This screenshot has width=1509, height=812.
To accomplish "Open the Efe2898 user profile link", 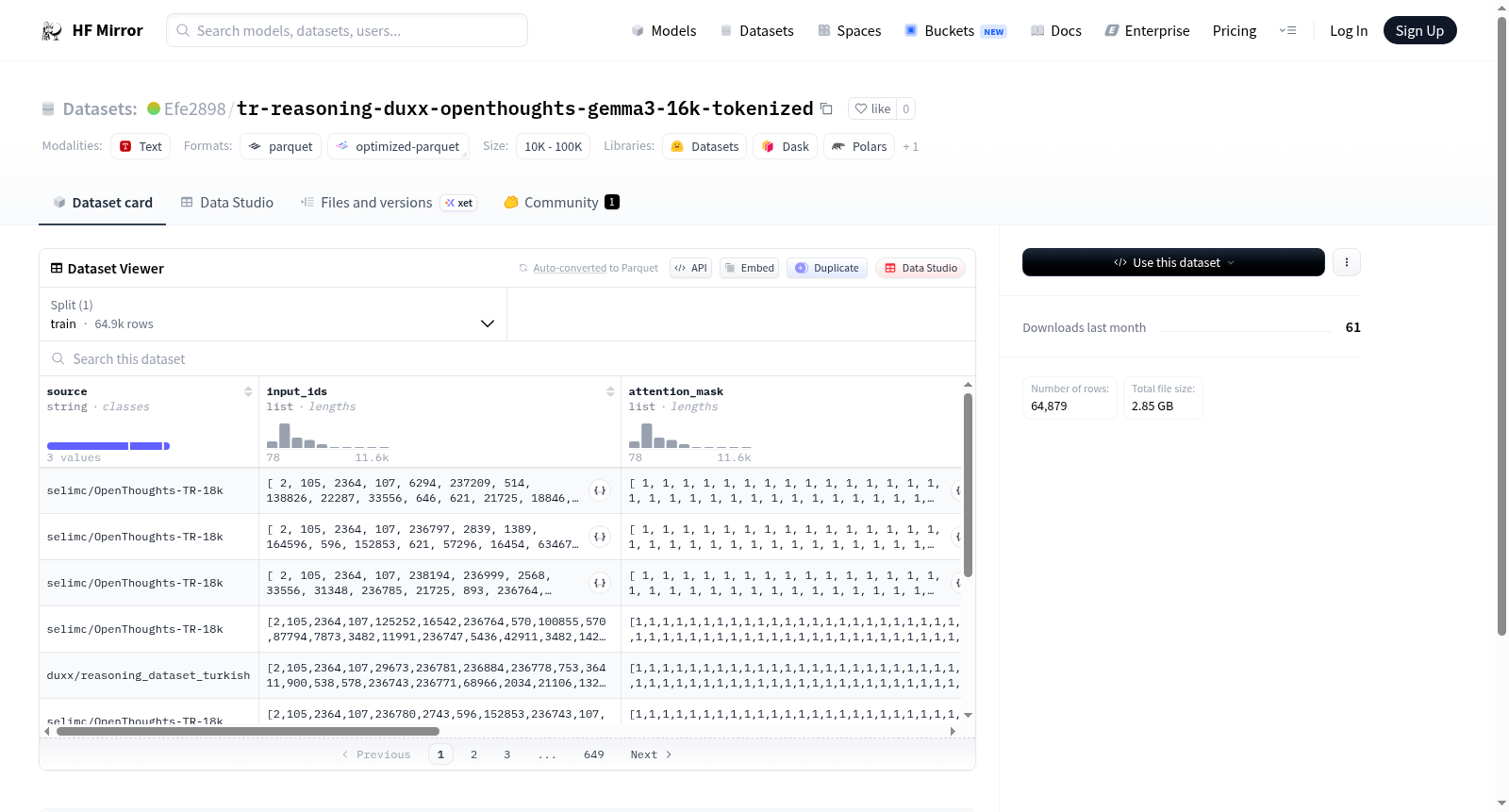I will (x=194, y=109).
